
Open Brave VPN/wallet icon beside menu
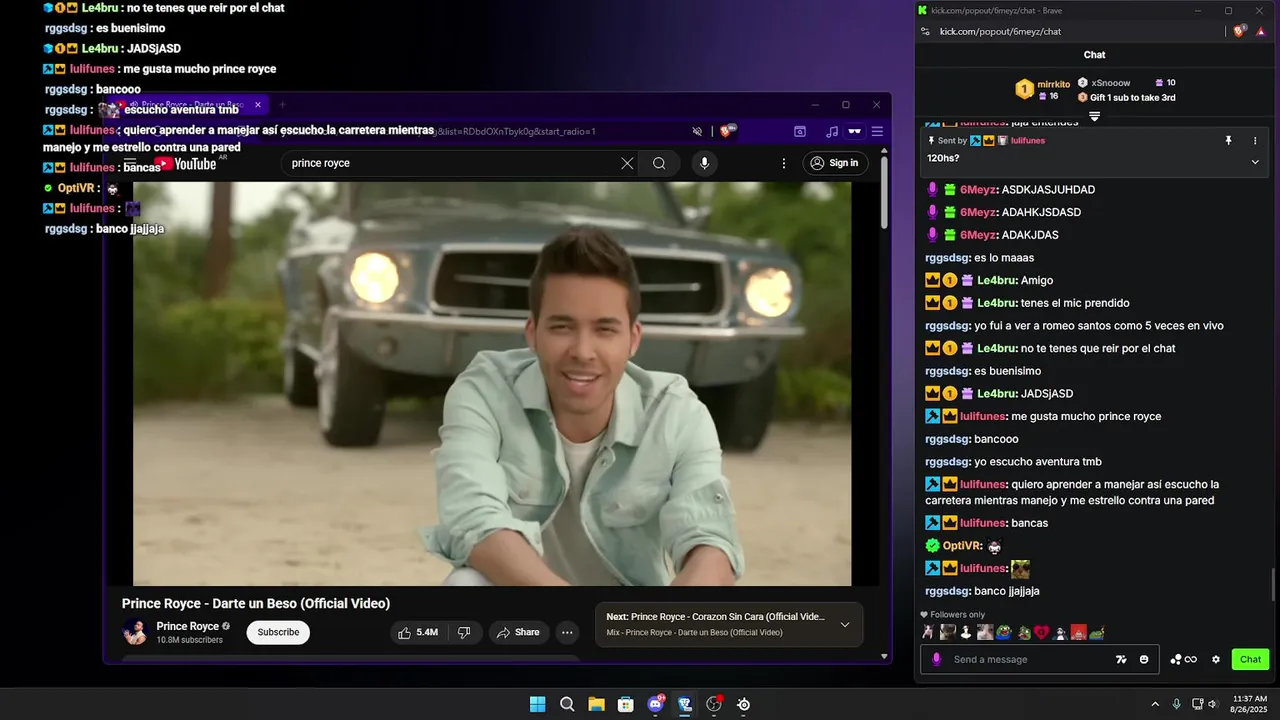coord(854,131)
